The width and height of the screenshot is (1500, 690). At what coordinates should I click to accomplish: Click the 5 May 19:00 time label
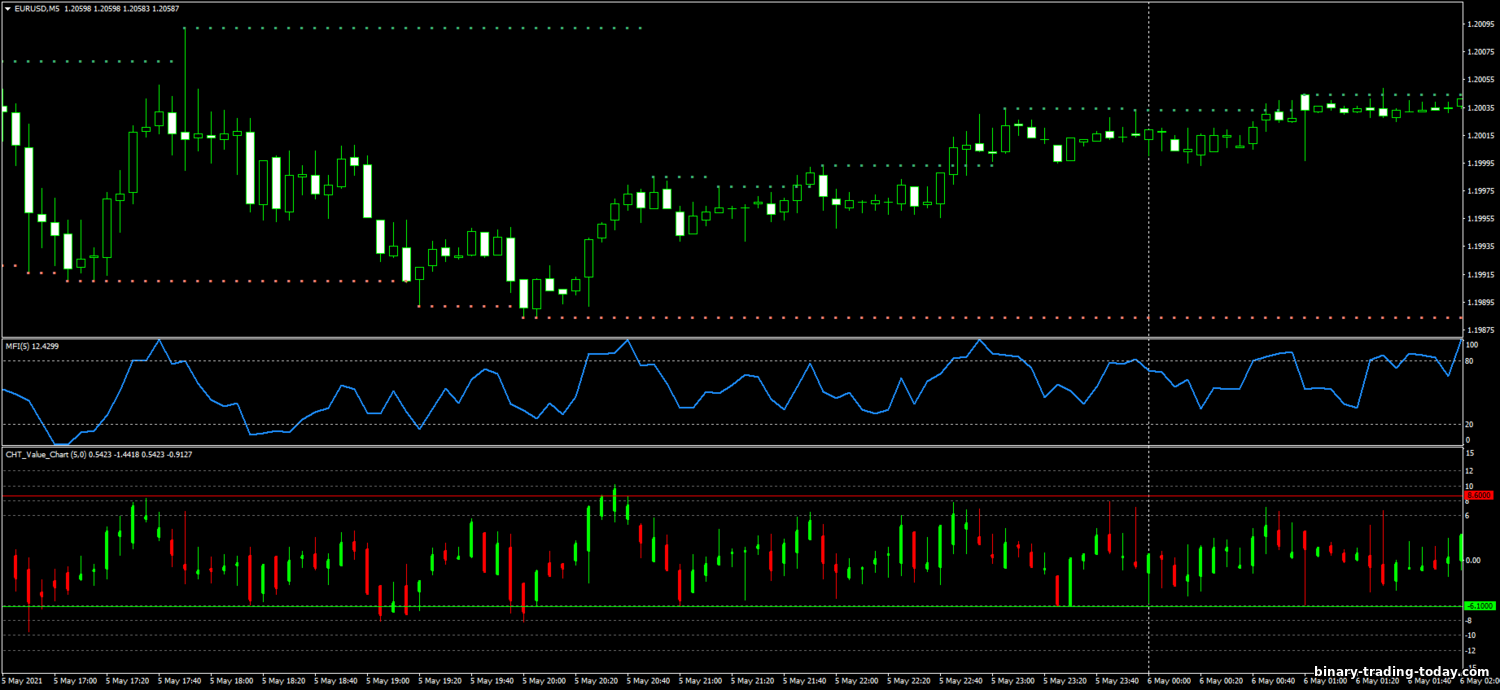coord(390,681)
